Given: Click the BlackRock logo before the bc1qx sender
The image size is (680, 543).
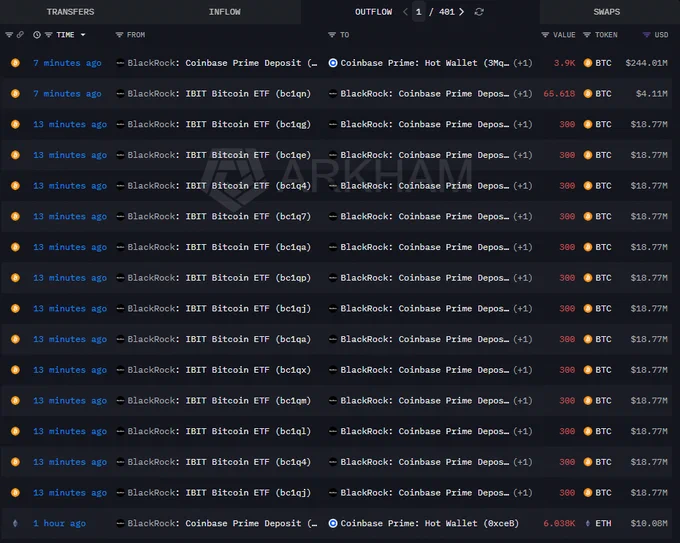Looking at the screenshot, I should coord(120,370).
